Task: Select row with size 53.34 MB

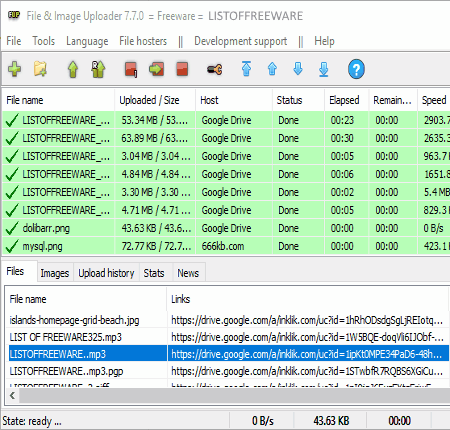Action: [226, 120]
